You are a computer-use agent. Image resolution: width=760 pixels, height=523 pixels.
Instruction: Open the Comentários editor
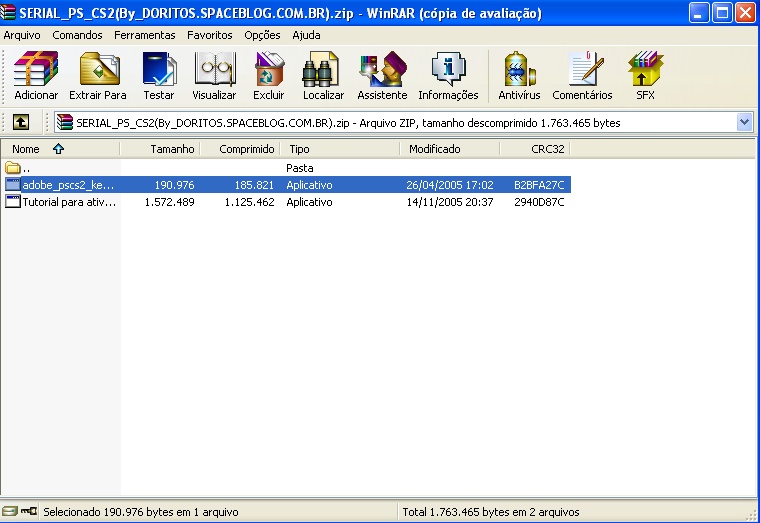point(582,76)
